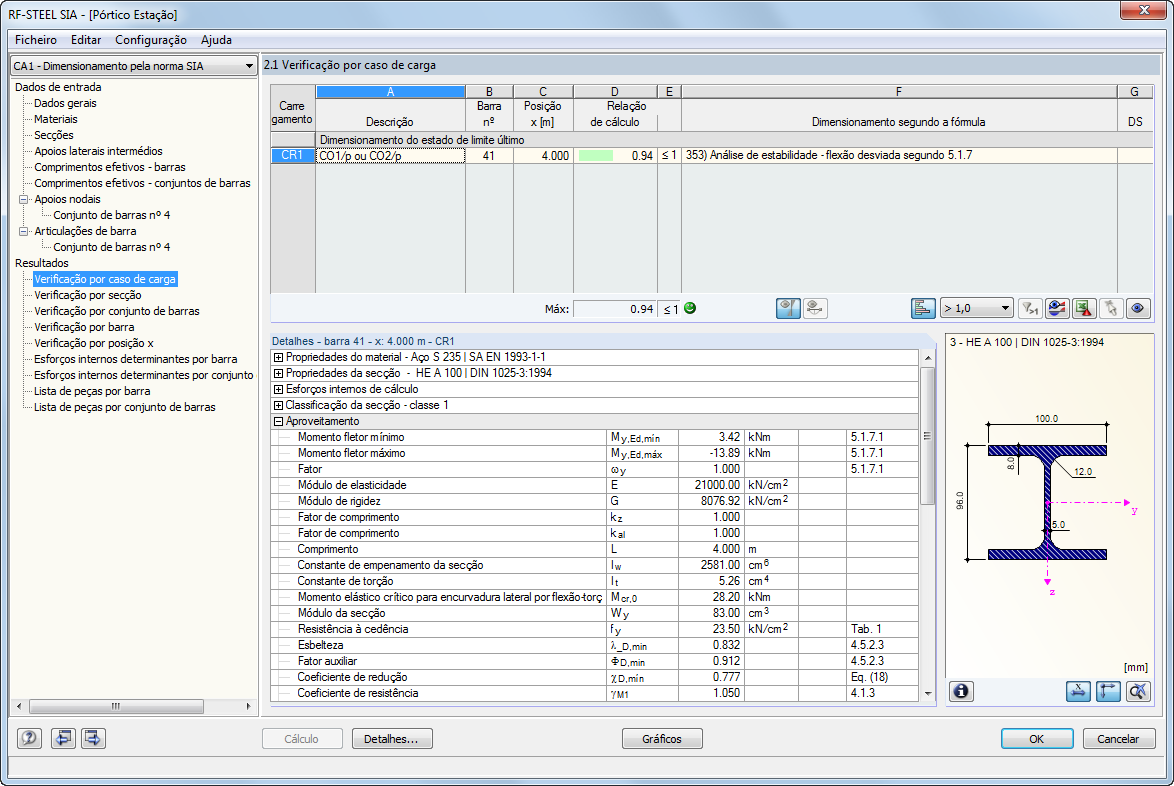Viewport: 1174px width, 786px height.
Task: Click the Módulo de elasticidade row
Action: pos(594,485)
